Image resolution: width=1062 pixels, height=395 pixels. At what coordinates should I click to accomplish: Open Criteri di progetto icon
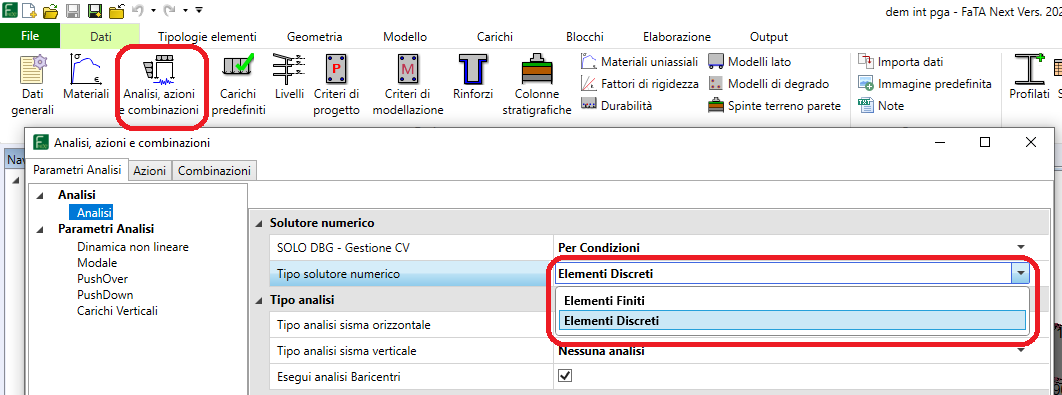[337, 70]
